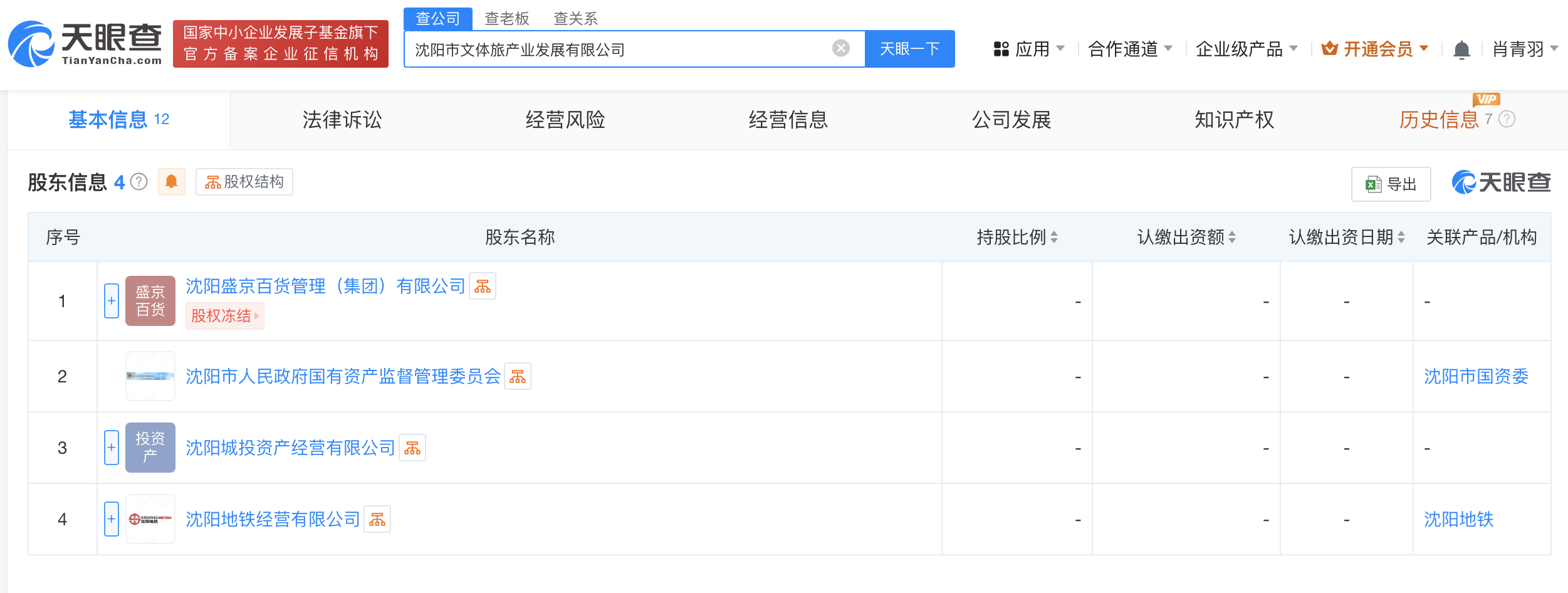Viewport: 1568px width, 593px height.
Task: Expand row 3 shareholder details
Action: 112,448
